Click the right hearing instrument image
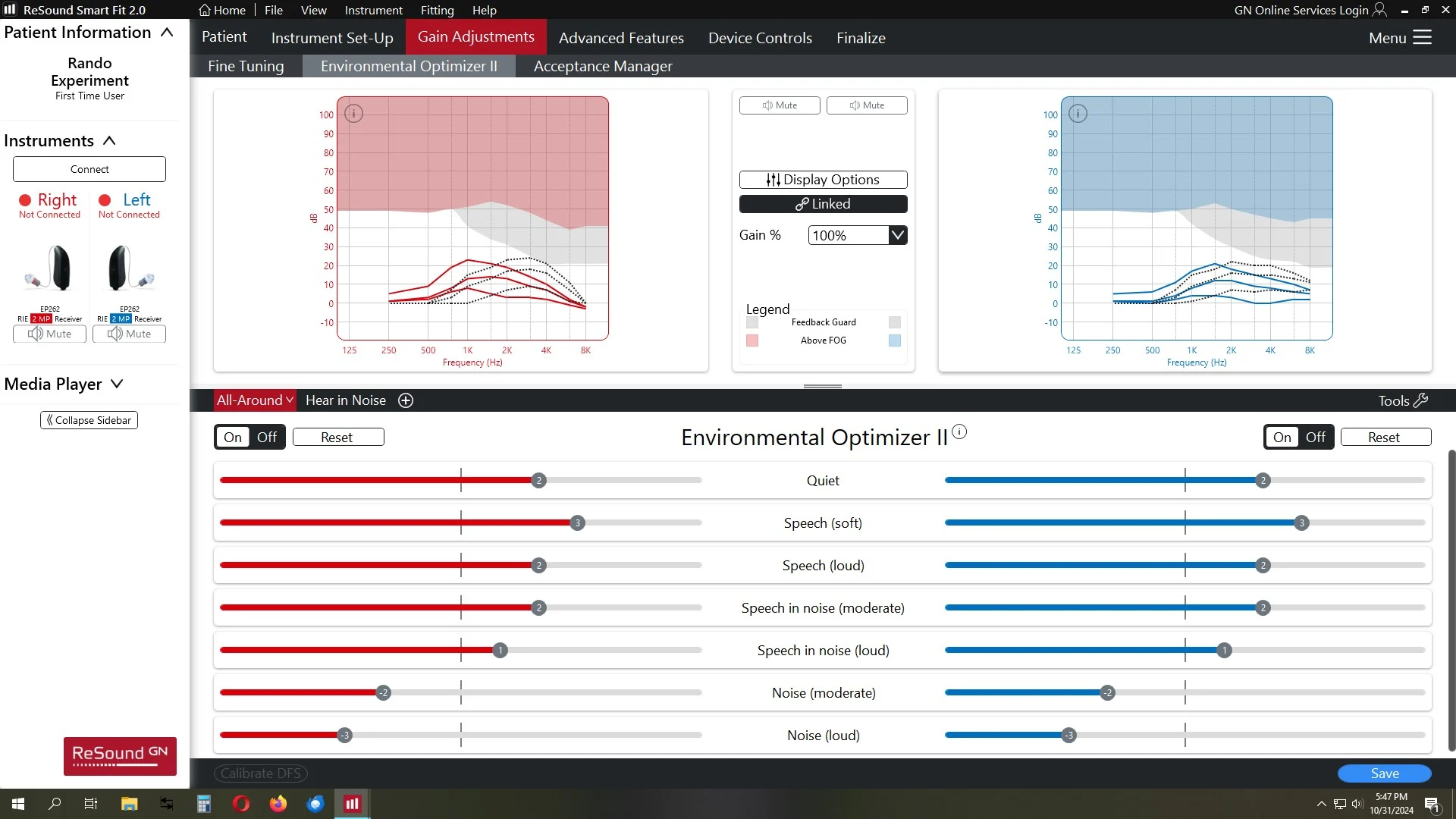Screen dimensions: 1456x819 [50, 268]
